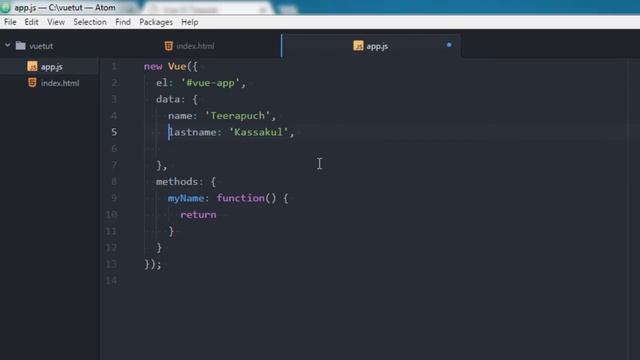Open index.html from the file tree
The image size is (640, 360).
point(60,83)
